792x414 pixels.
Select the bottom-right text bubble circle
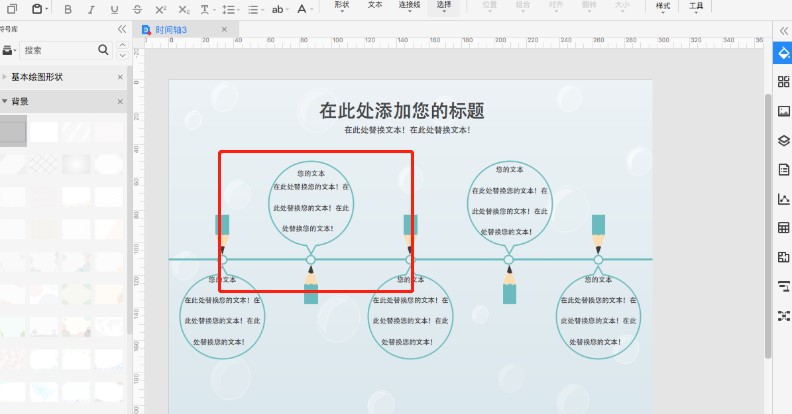[x=598, y=317]
